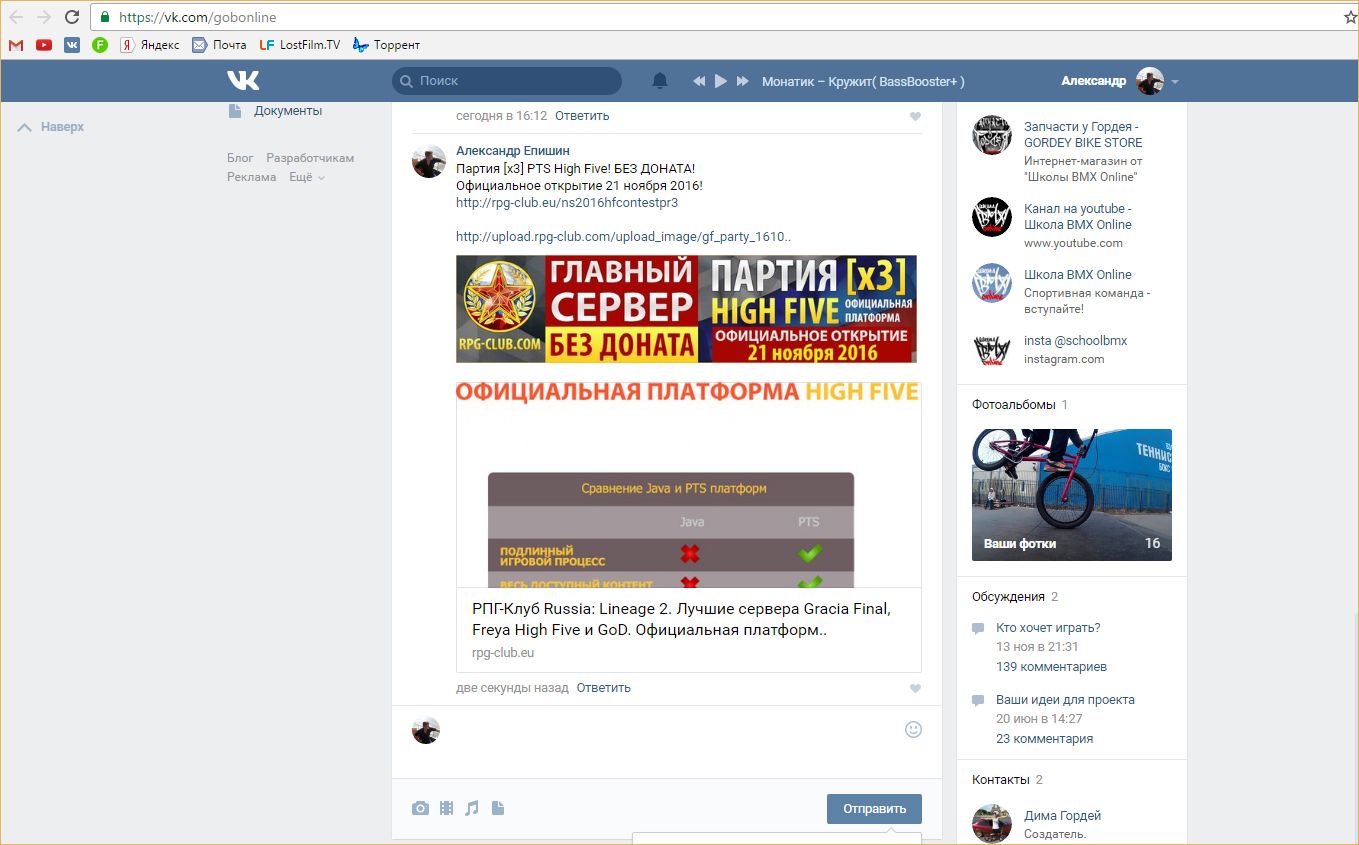Open the РПГ-Клуб Russia link preview title
1359x845 pixels.
pos(681,620)
